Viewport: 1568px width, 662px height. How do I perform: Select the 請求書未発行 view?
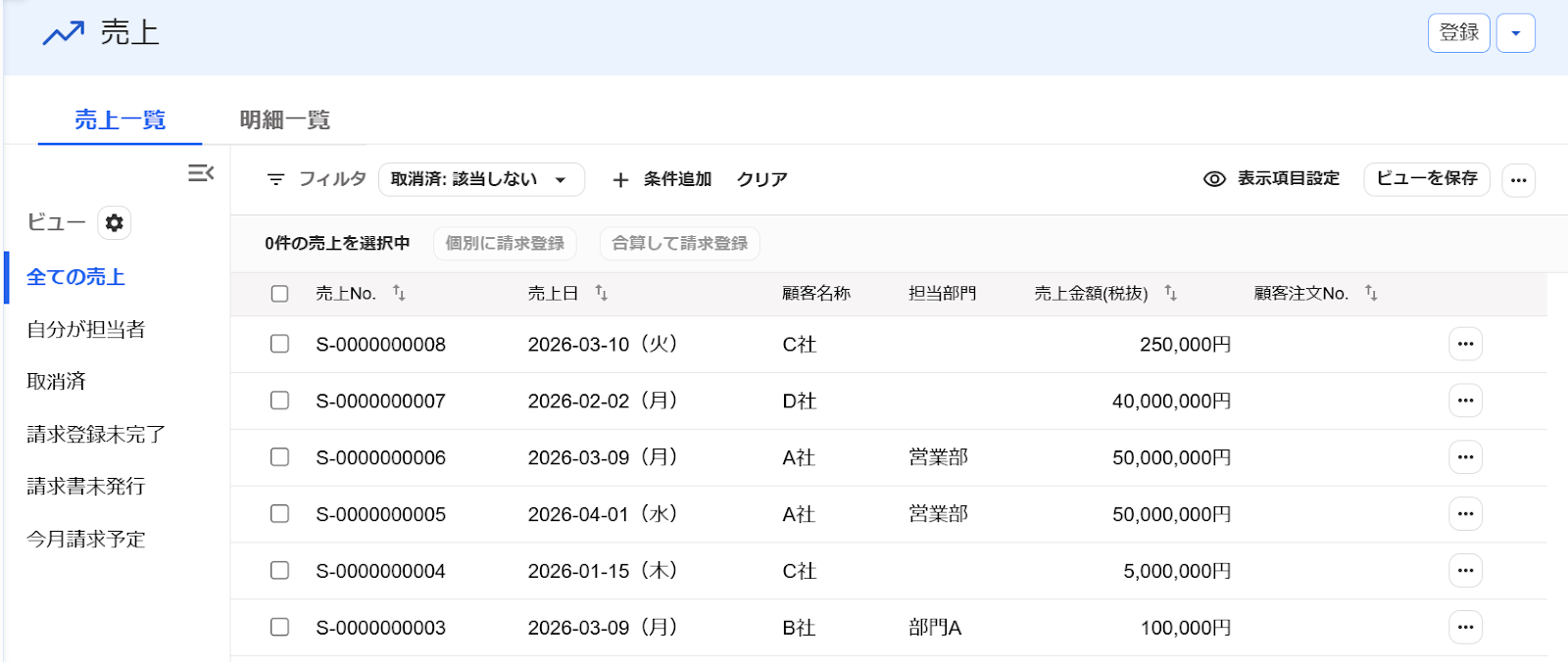click(x=86, y=487)
